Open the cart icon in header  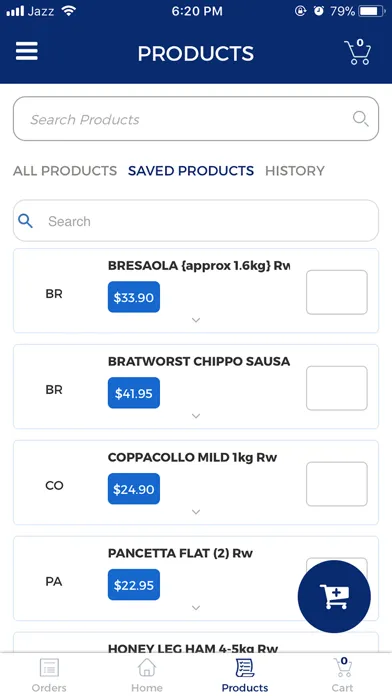click(x=358, y=52)
